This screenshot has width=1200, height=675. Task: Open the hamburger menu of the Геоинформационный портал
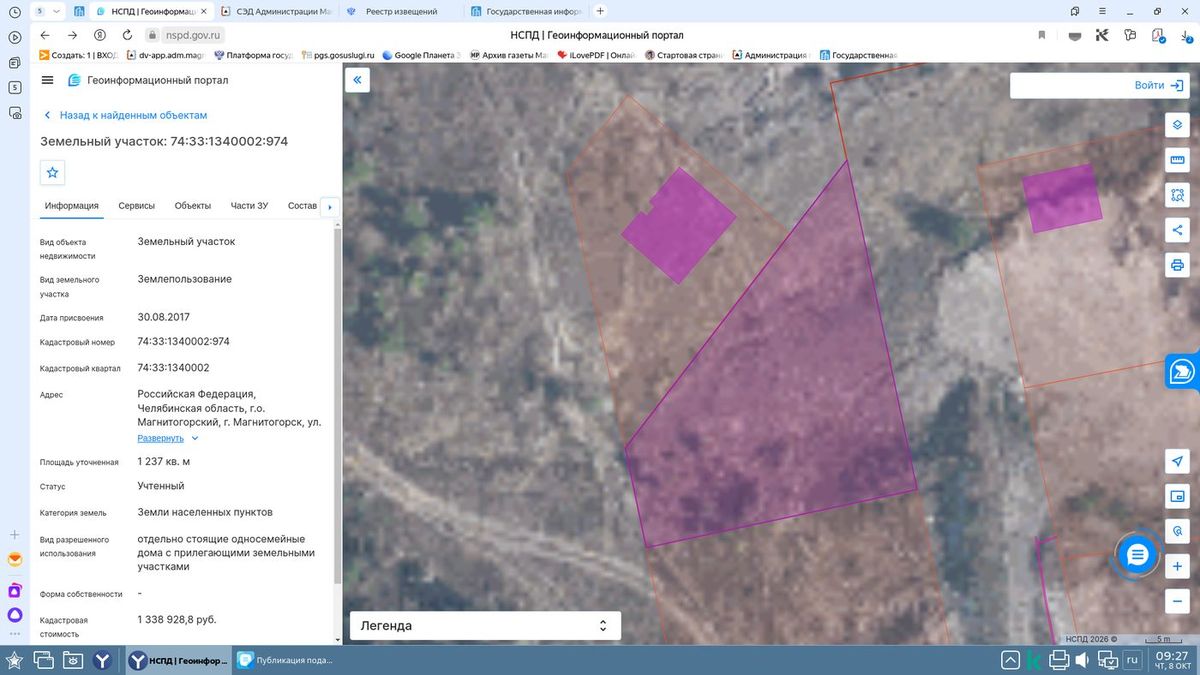[48, 80]
